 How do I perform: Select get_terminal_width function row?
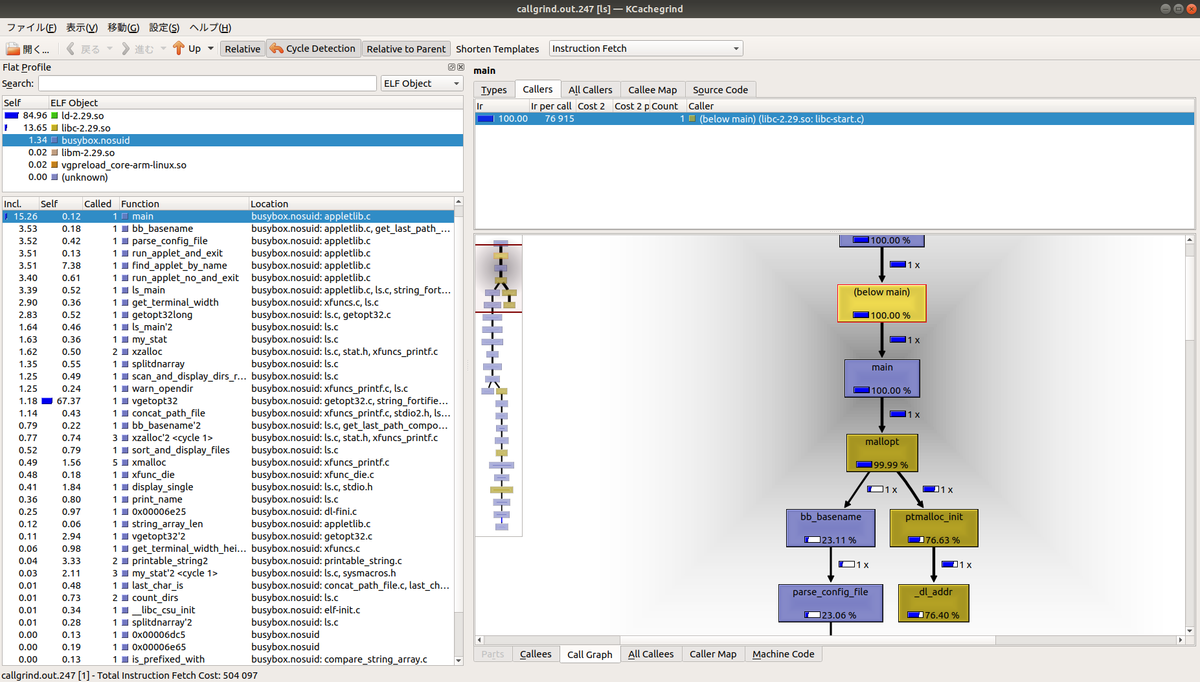(227, 302)
